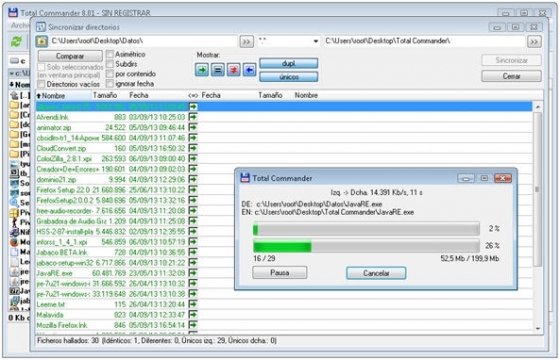Open right folder browse button

click(534, 42)
